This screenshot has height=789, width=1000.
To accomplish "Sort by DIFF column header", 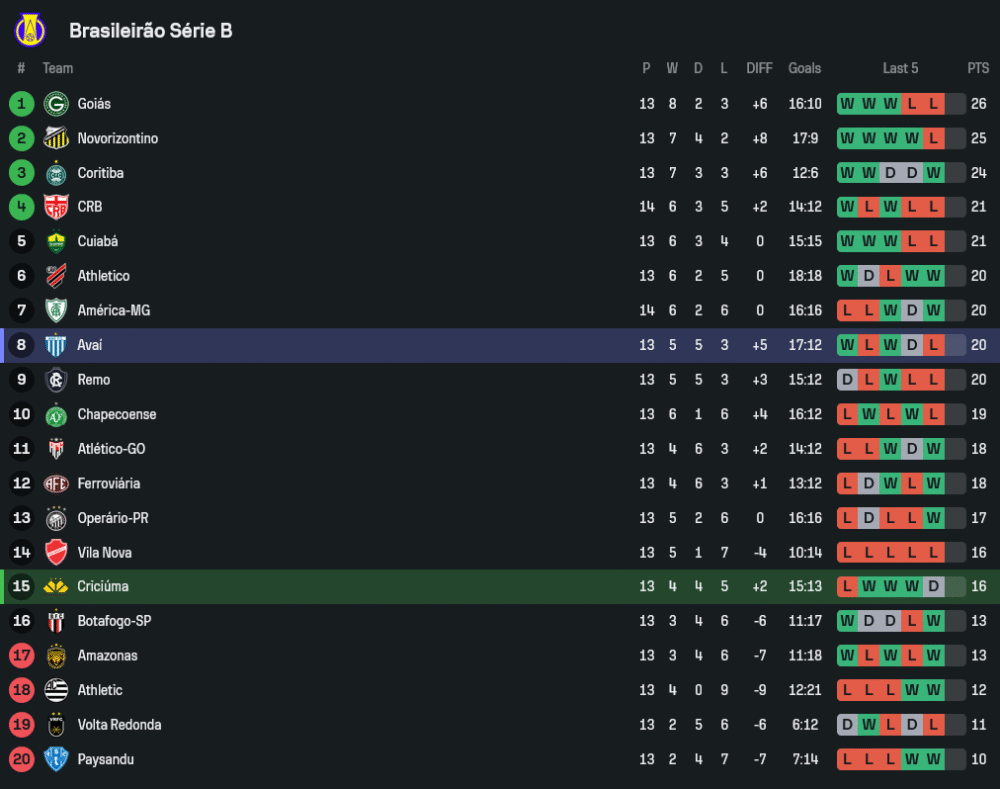I will (759, 68).
